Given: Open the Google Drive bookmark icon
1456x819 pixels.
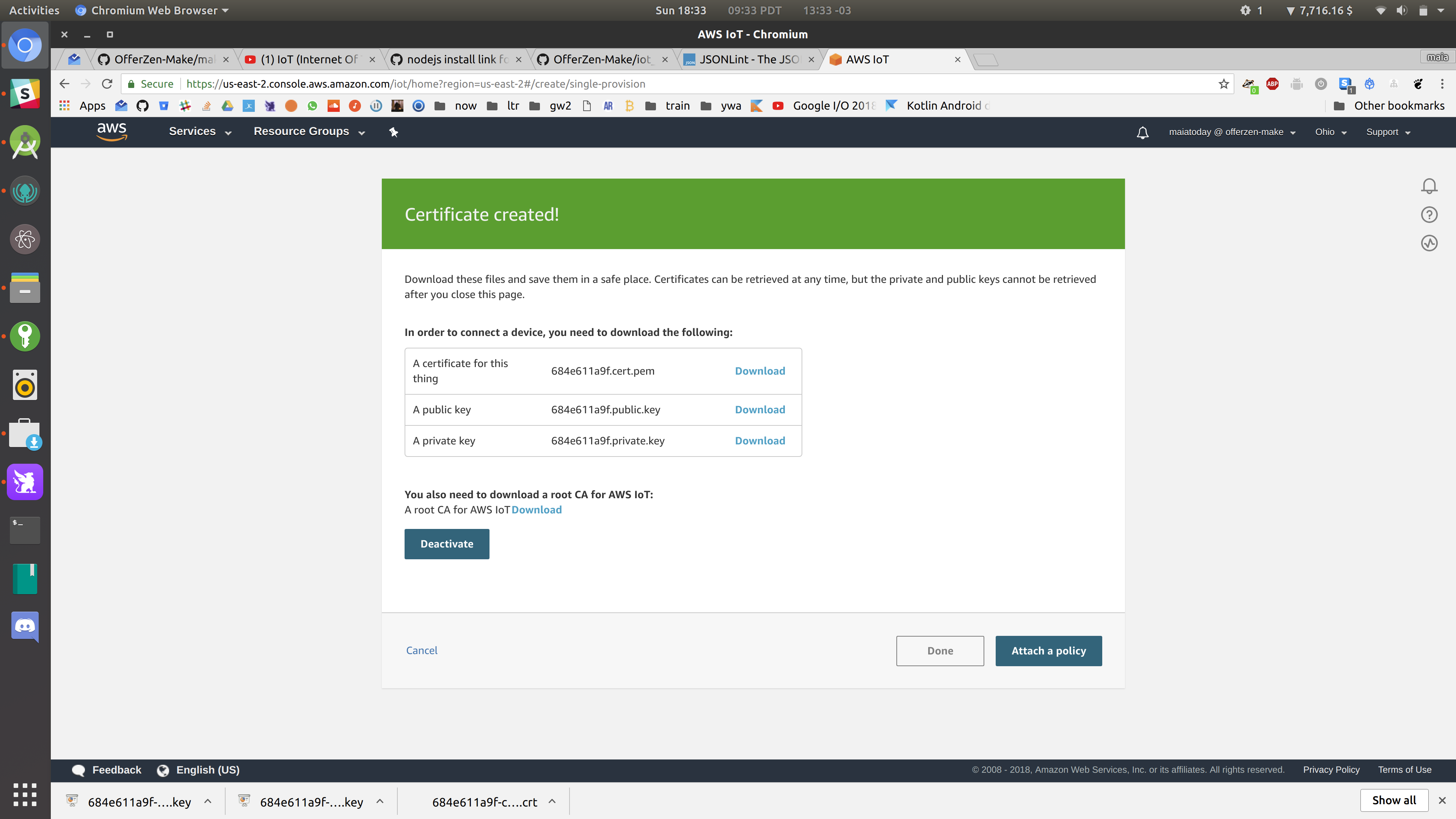Looking at the screenshot, I should [x=227, y=106].
